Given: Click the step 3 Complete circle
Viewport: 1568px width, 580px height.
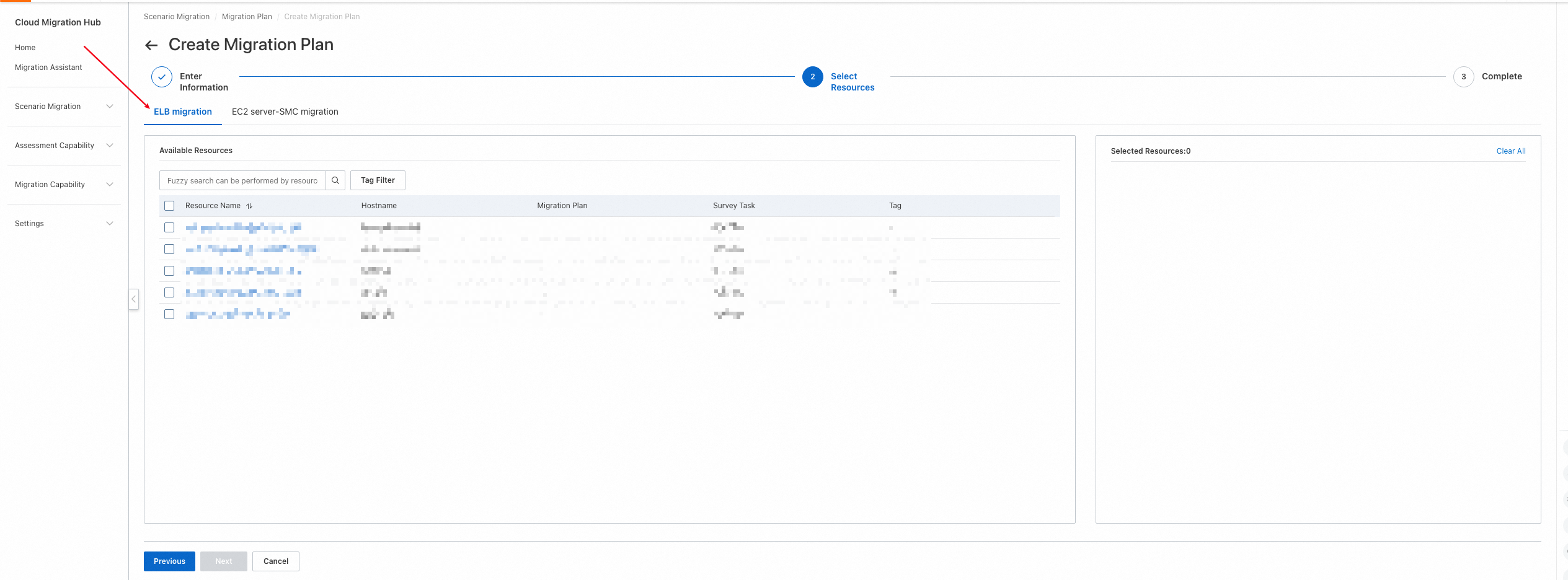Looking at the screenshot, I should (1464, 77).
